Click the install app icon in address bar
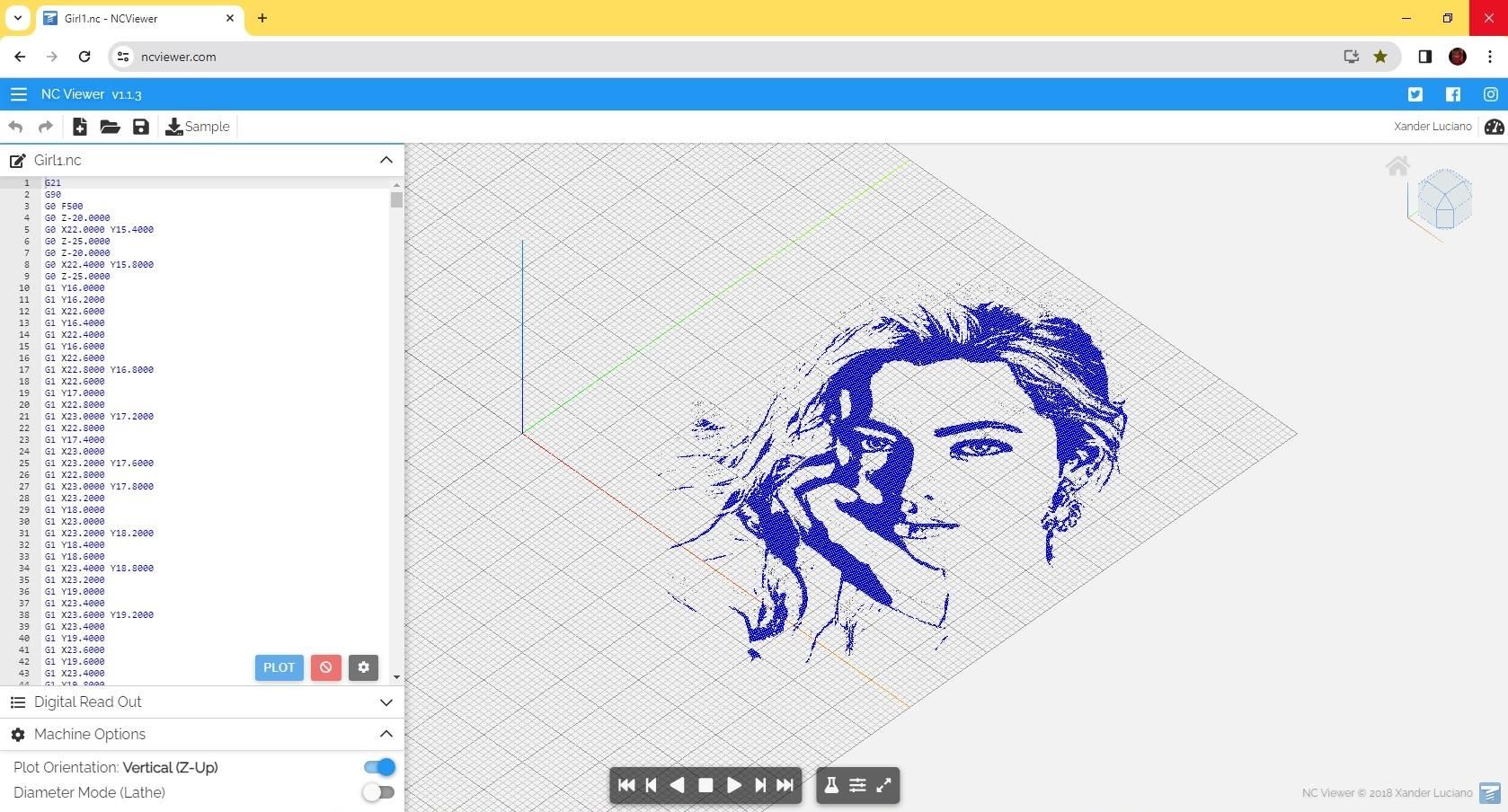Image resolution: width=1508 pixels, height=812 pixels. coord(1351,57)
